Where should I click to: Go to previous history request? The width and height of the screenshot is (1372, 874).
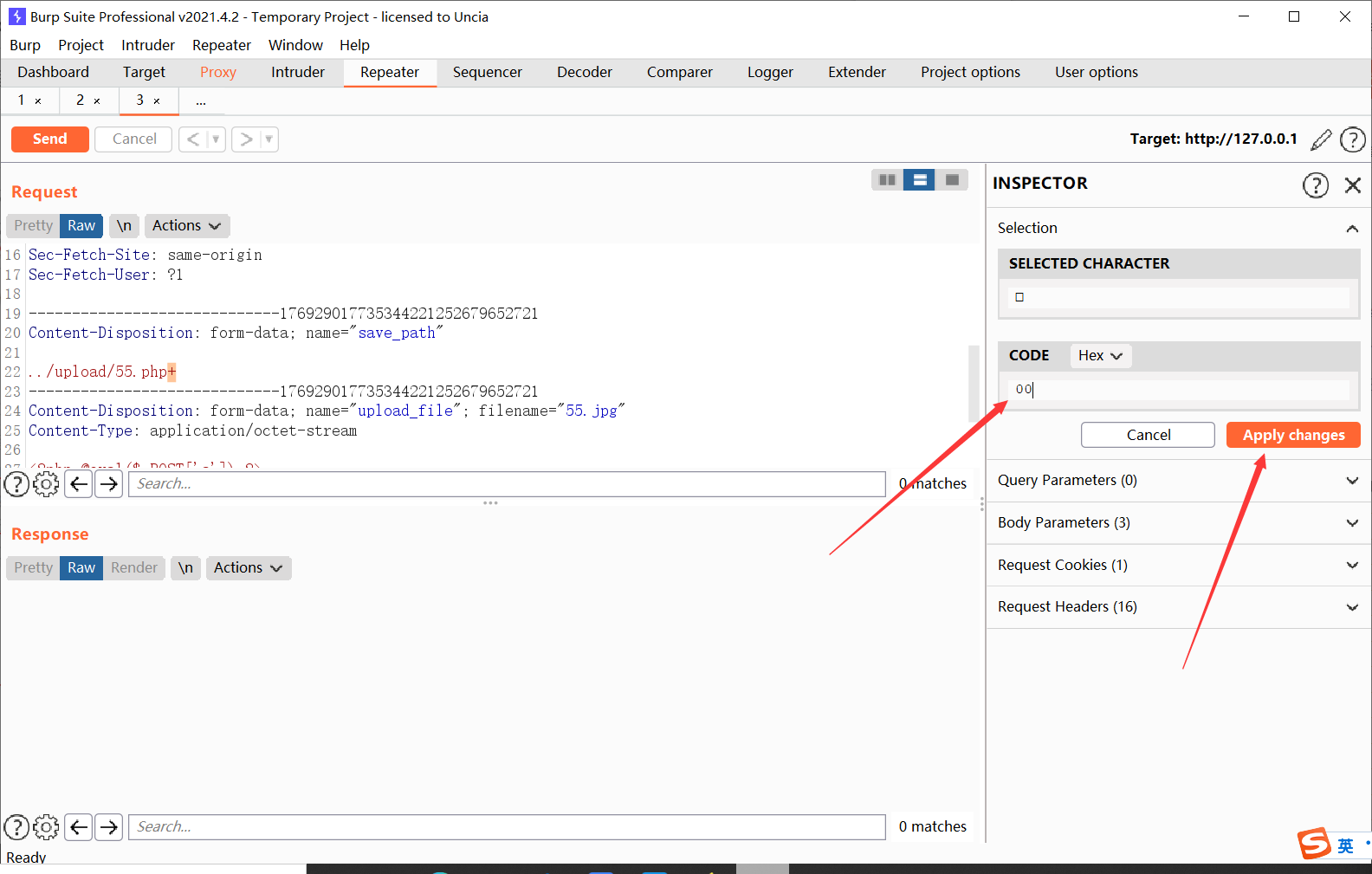[x=193, y=139]
